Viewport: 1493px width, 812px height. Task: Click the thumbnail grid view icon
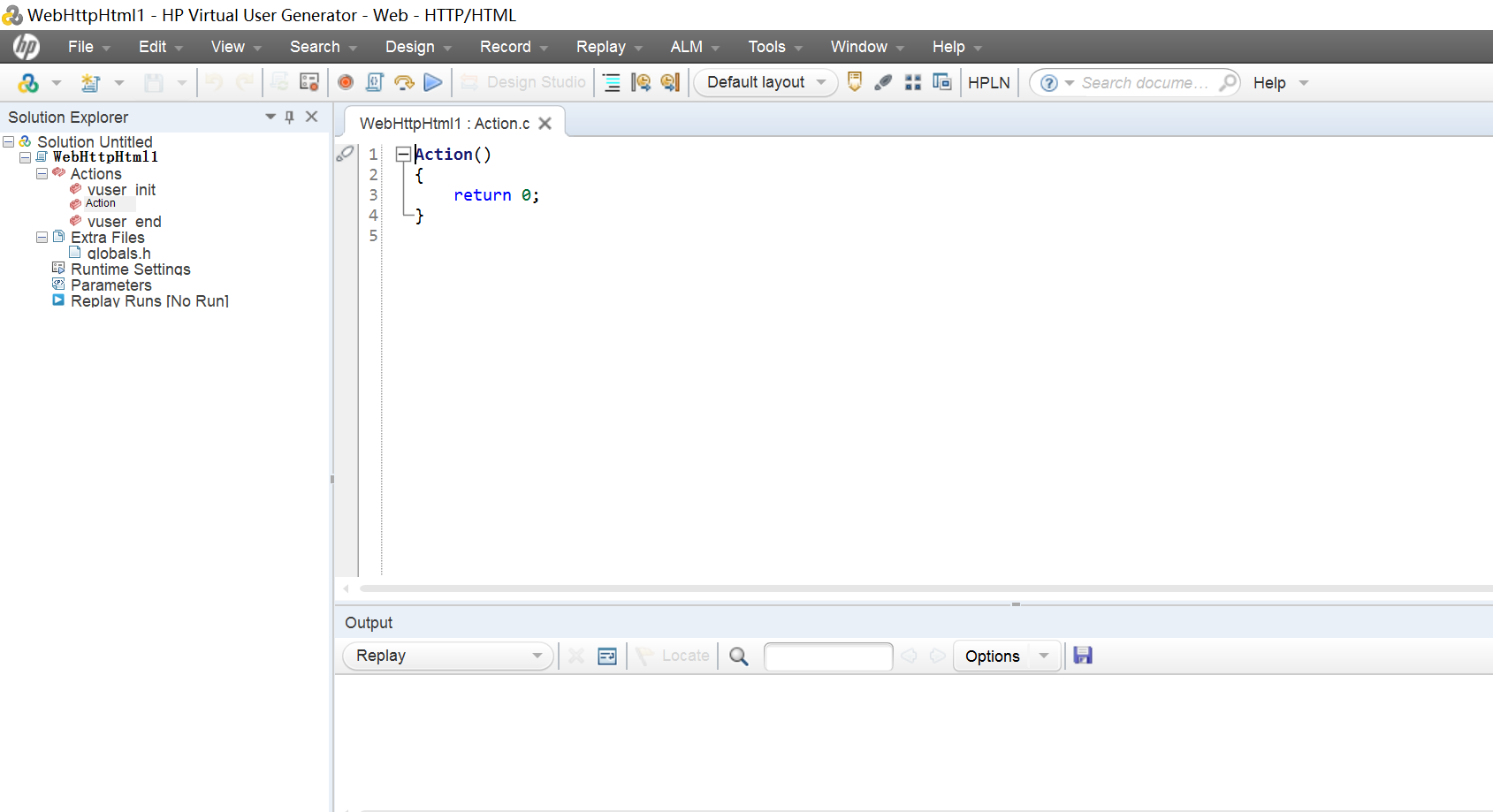pos(913,82)
